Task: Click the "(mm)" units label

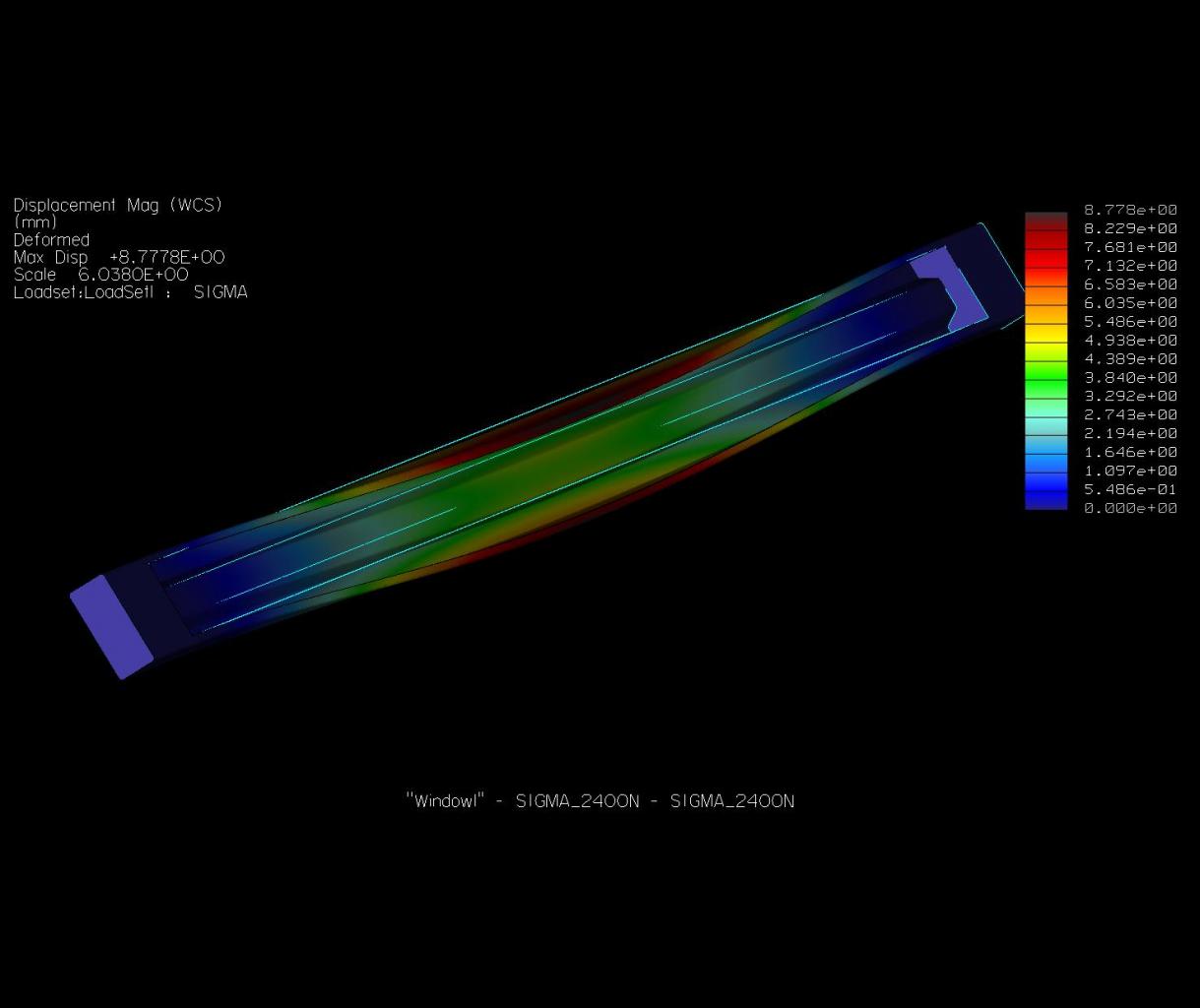Action: tap(34, 222)
